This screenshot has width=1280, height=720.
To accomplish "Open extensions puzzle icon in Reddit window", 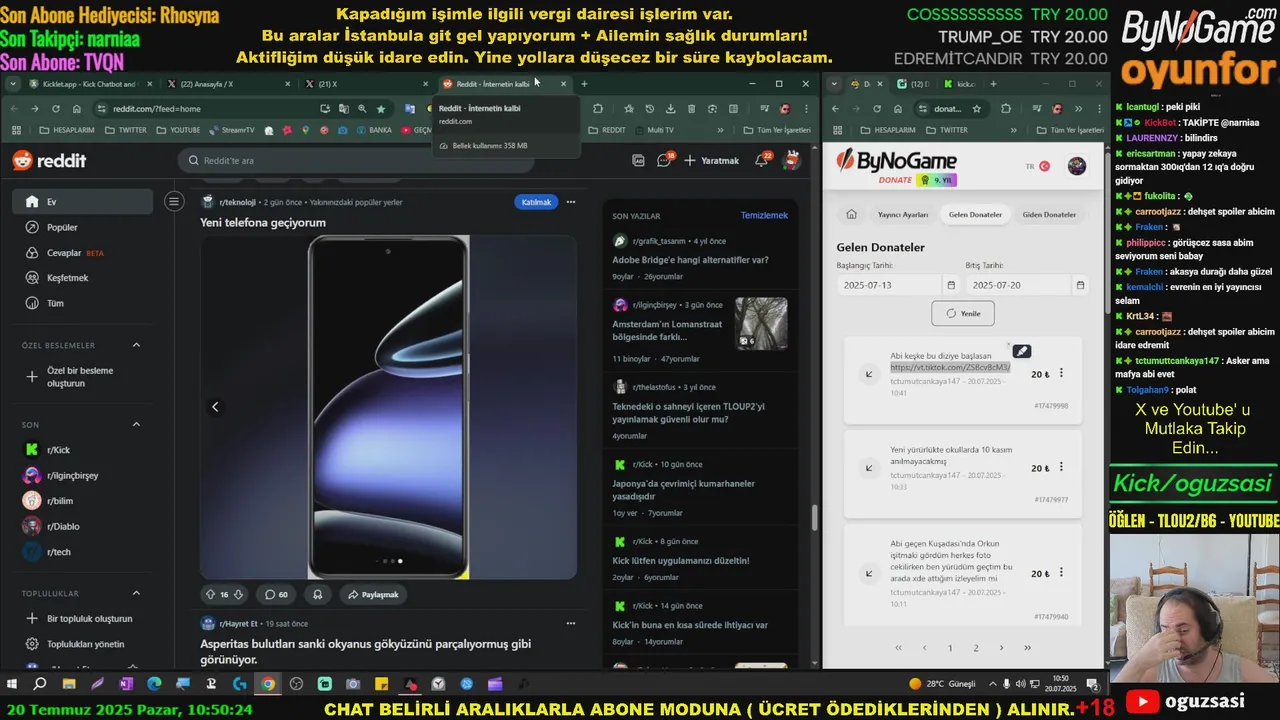I will pos(597,108).
